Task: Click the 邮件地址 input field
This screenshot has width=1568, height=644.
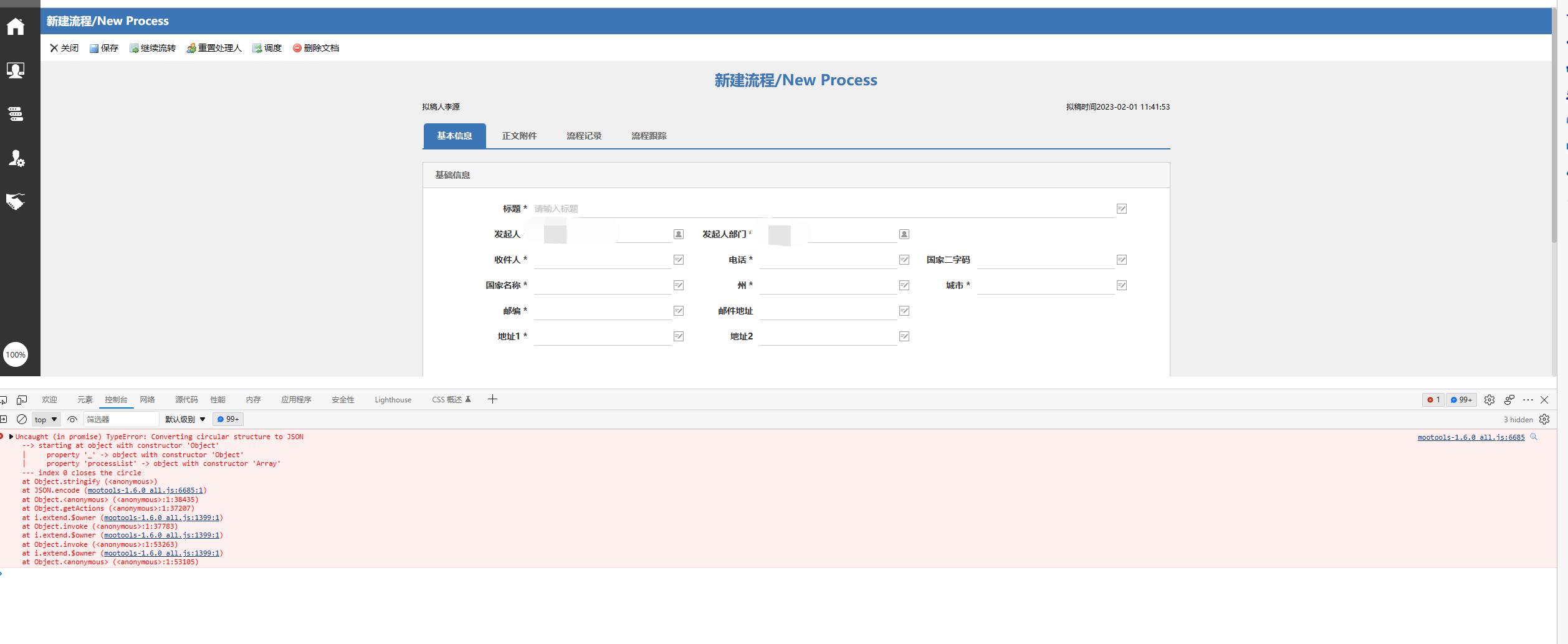Action: 828,311
